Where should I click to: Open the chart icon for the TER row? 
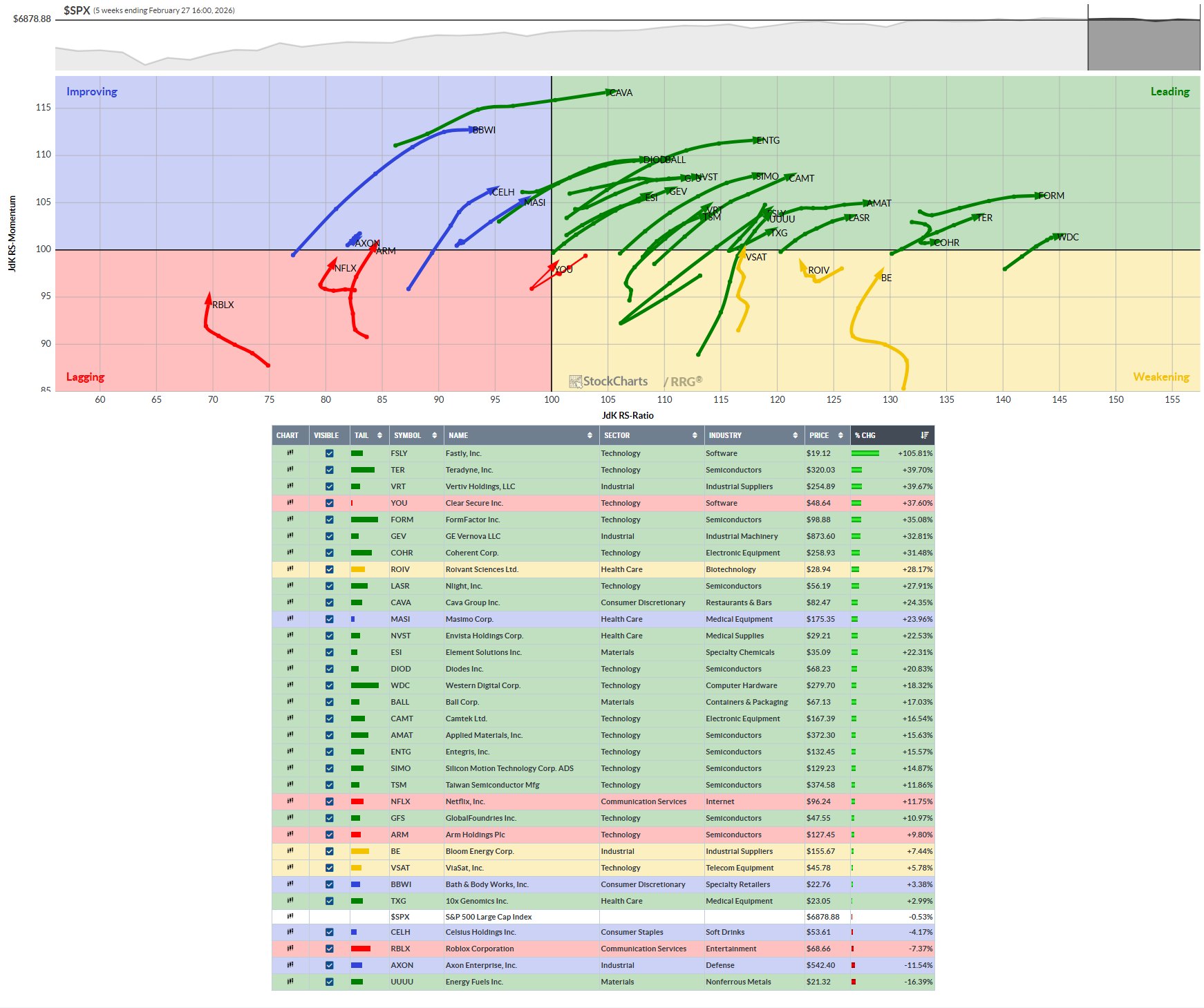point(290,470)
